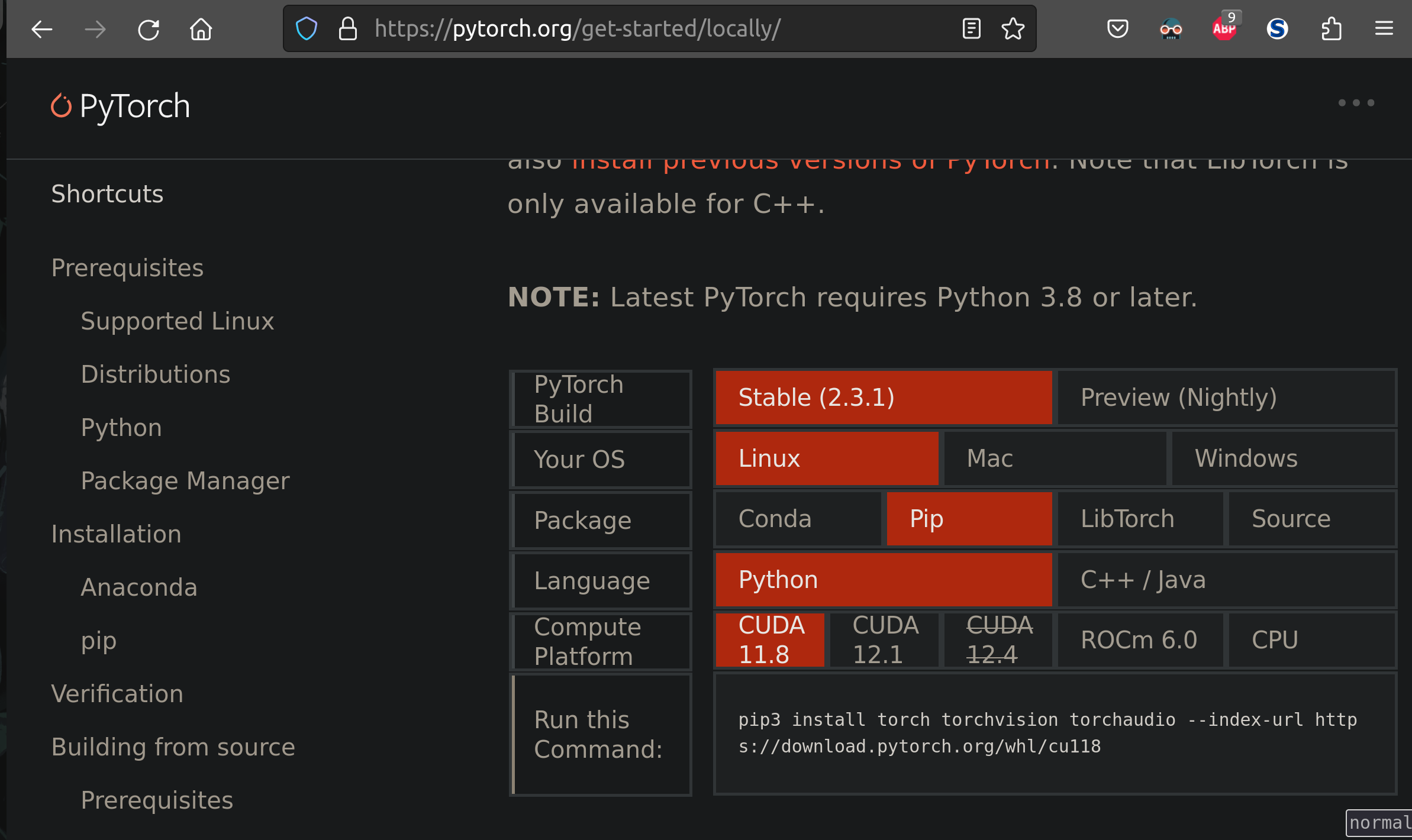
Task: Select Stable (2.3.1) build
Action: coord(884,398)
